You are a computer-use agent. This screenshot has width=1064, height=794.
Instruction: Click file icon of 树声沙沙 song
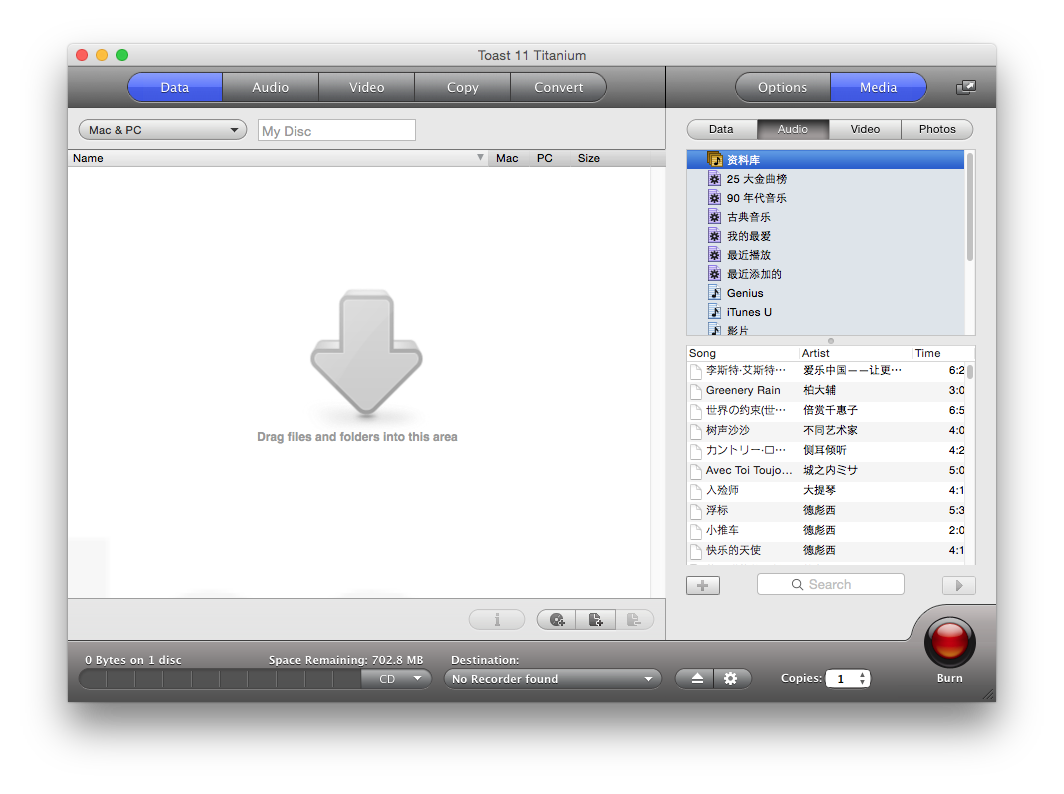(x=696, y=432)
